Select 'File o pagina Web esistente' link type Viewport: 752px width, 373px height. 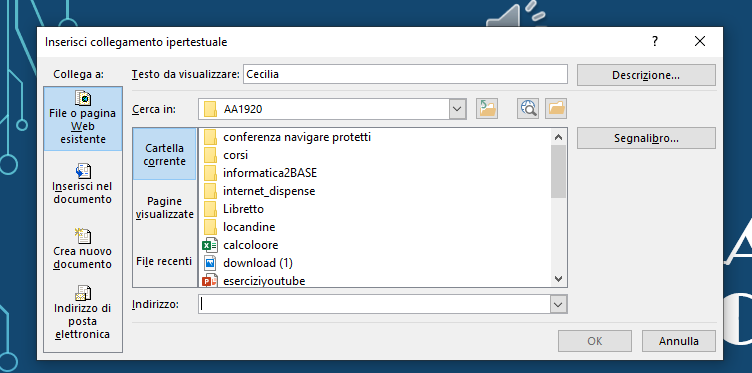pos(83,118)
